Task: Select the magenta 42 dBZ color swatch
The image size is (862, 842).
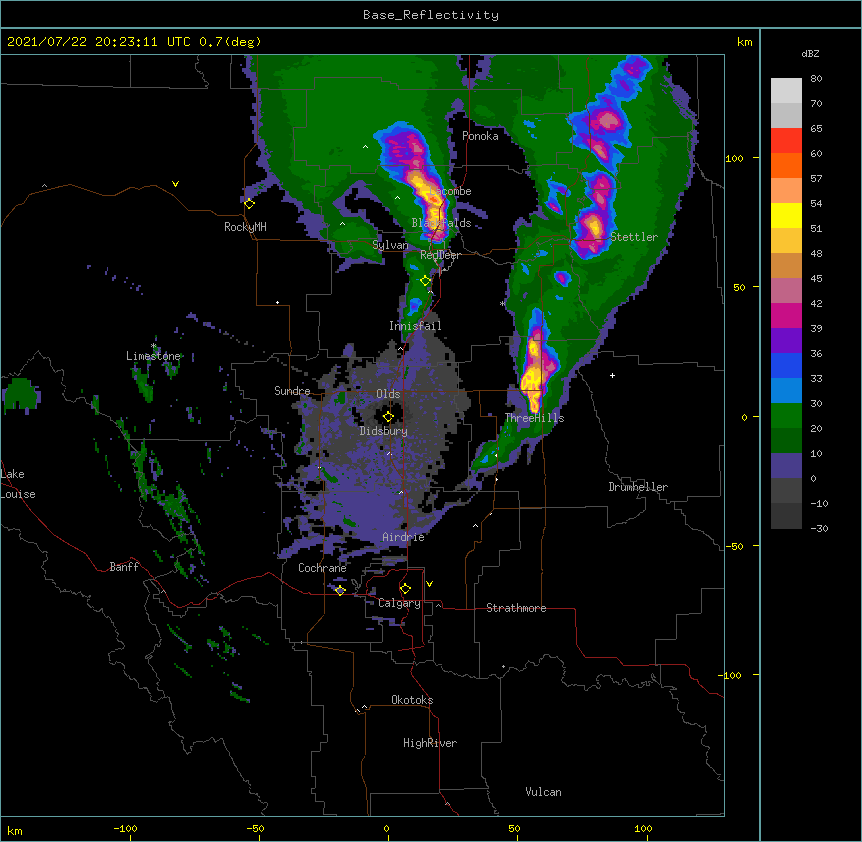Action: click(x=786, y=315)
